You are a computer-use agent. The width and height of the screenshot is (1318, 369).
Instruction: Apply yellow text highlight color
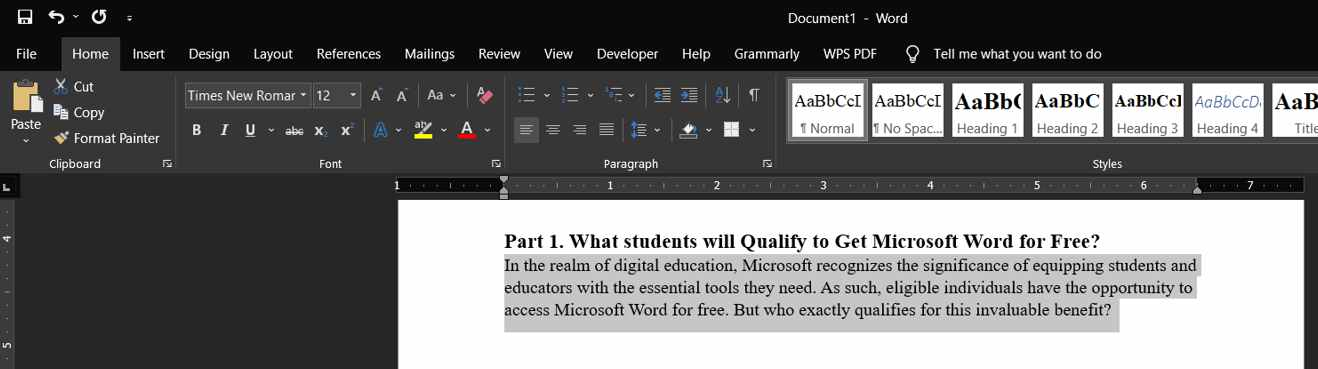click(423, 130)
